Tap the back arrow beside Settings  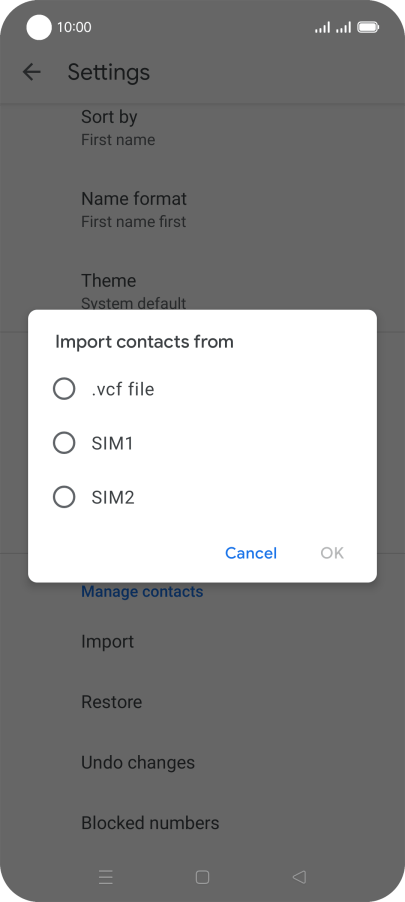pyautogui.click(x=32, y=72)
